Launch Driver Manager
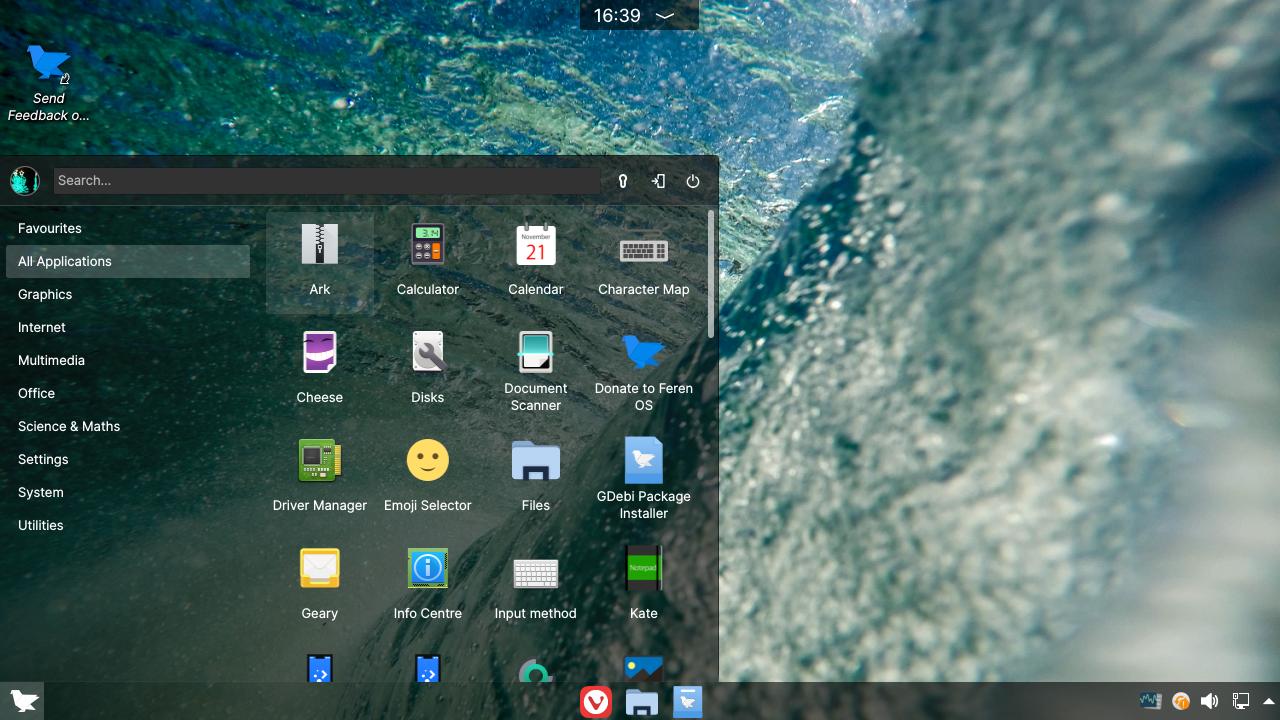 pyautogui.click(x=320, y=478)
